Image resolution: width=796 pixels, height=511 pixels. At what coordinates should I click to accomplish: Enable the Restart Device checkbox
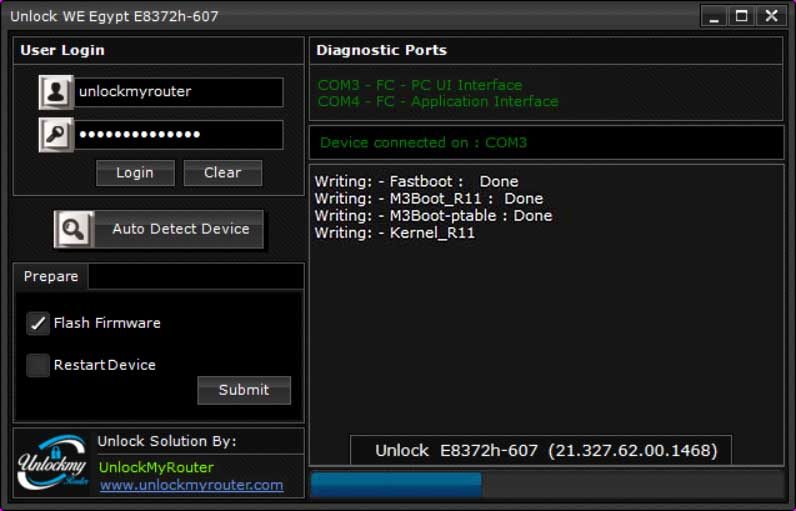pos(38,365)
